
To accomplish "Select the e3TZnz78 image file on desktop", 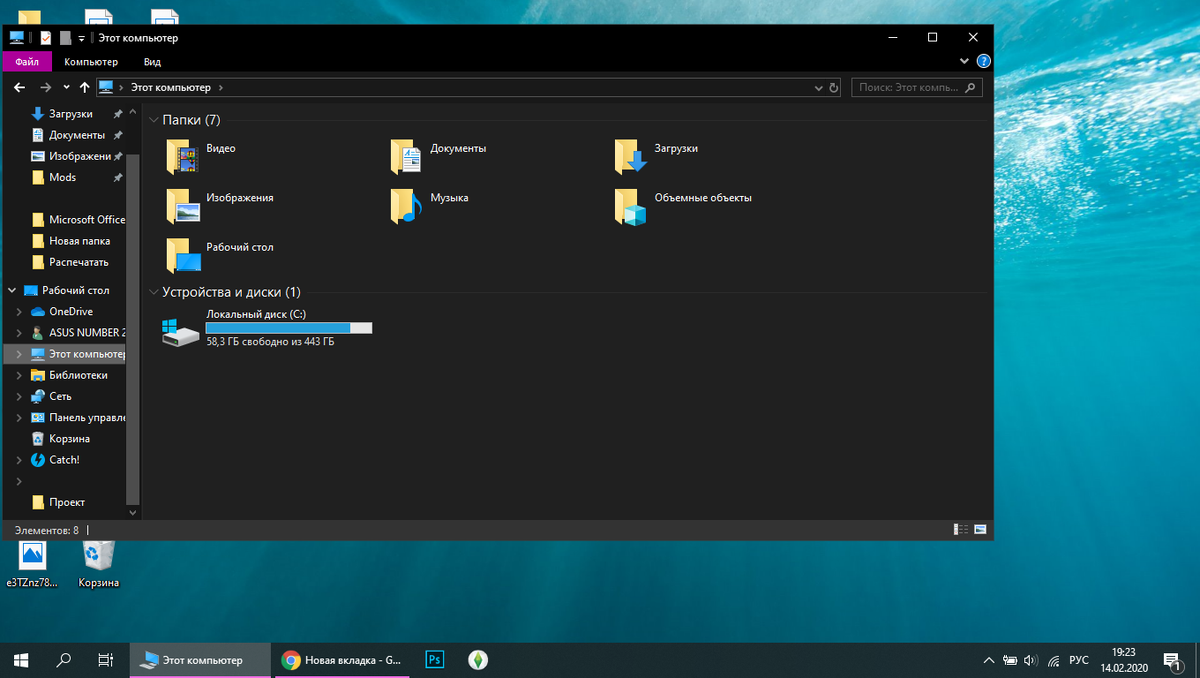I will pos(32,565).
